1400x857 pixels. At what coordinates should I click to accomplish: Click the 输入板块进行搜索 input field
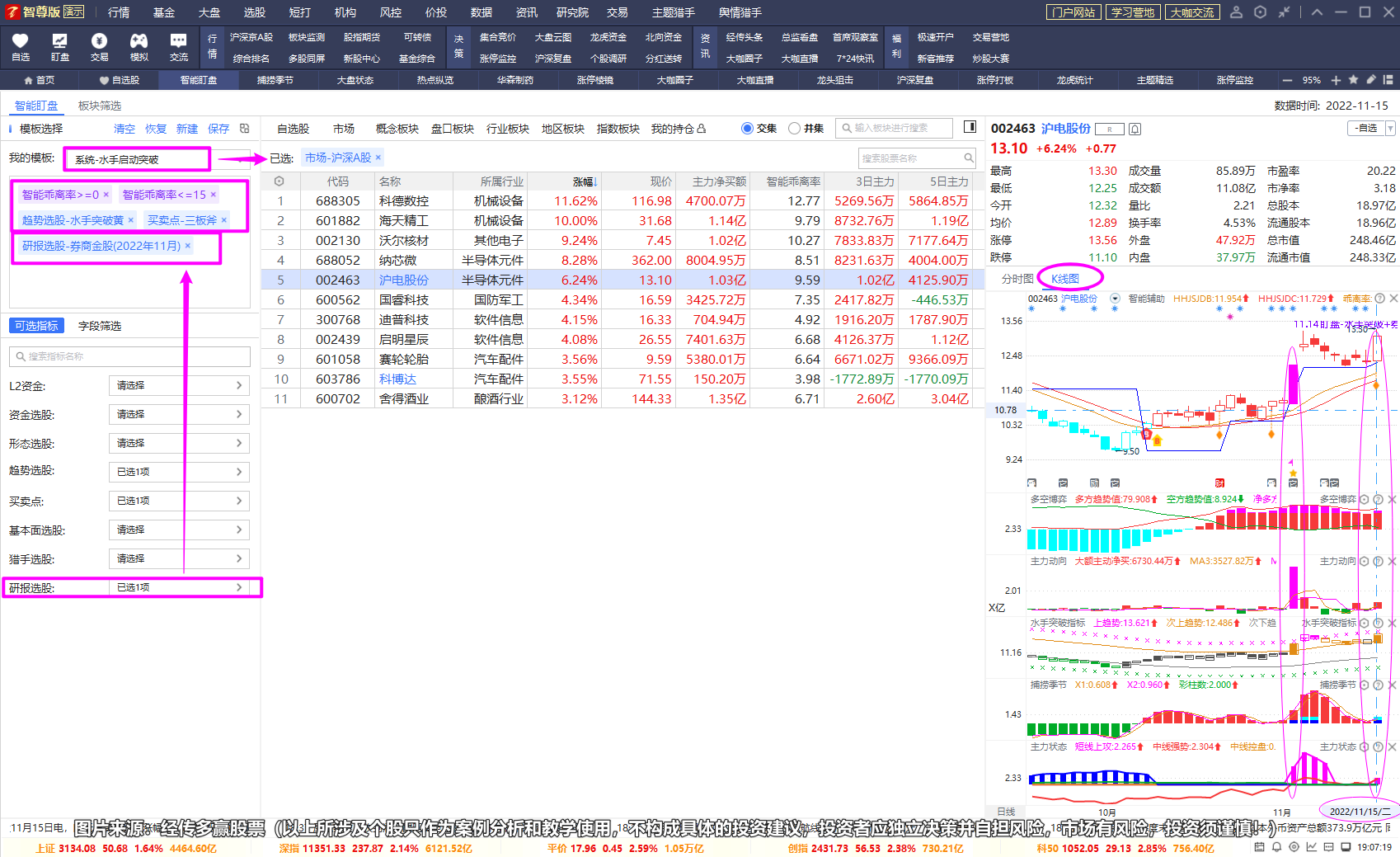pyautogui.click(x=894, y=128)
